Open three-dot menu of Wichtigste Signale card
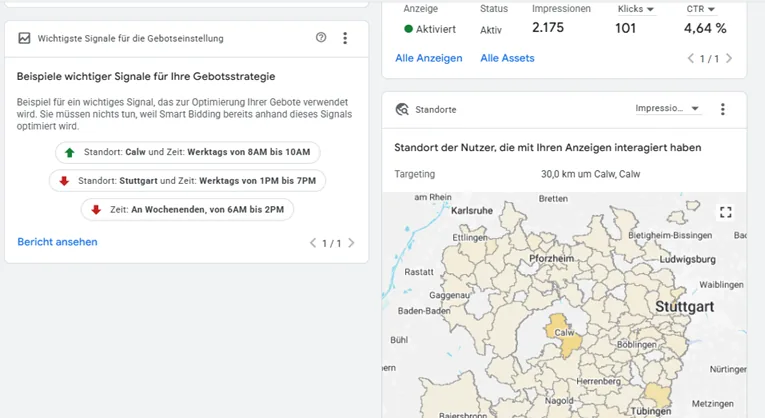765x418 pixels. click(x=345, y=38)
